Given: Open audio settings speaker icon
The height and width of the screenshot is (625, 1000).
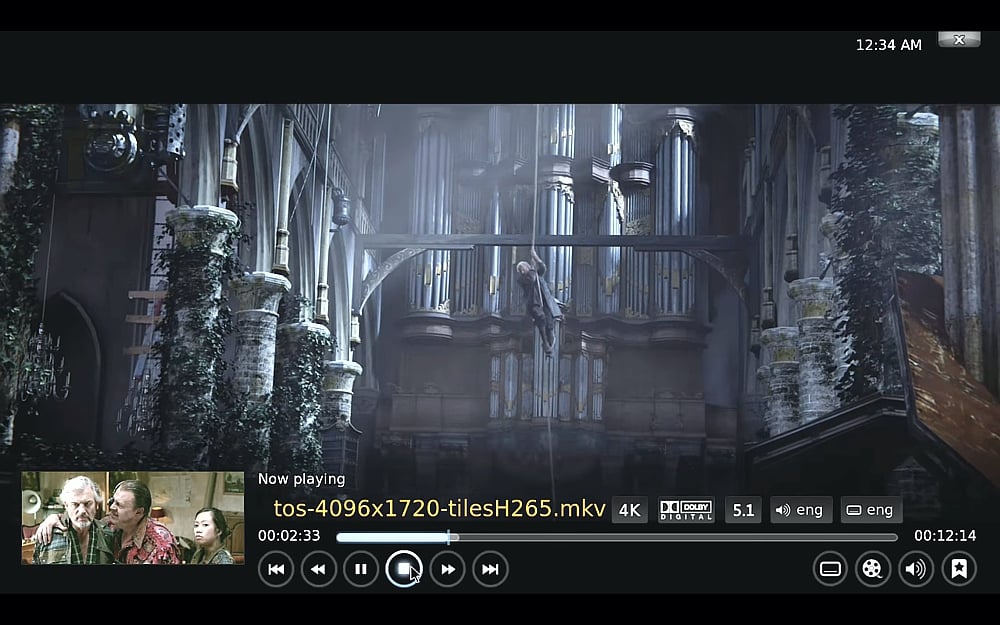Looking at the screenshot, I should tap(916, 568).
